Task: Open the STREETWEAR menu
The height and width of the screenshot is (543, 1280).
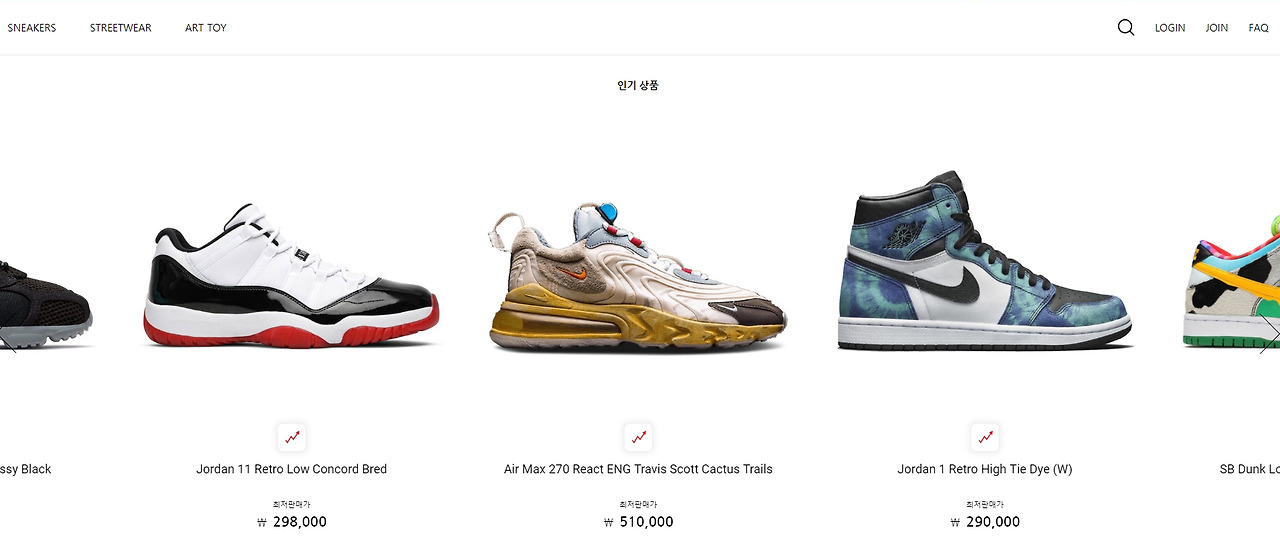Action: pos(121,28)
